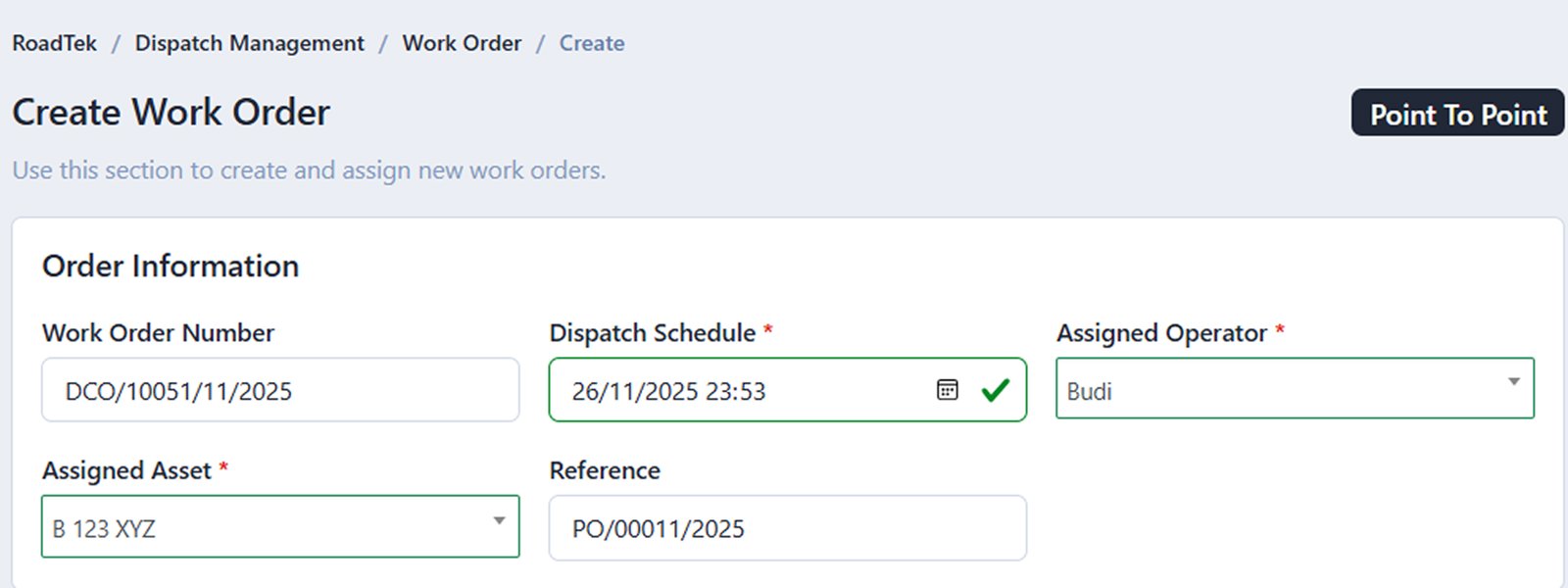Click the Reference field containing PO/00011/2025

pos(786,528)
